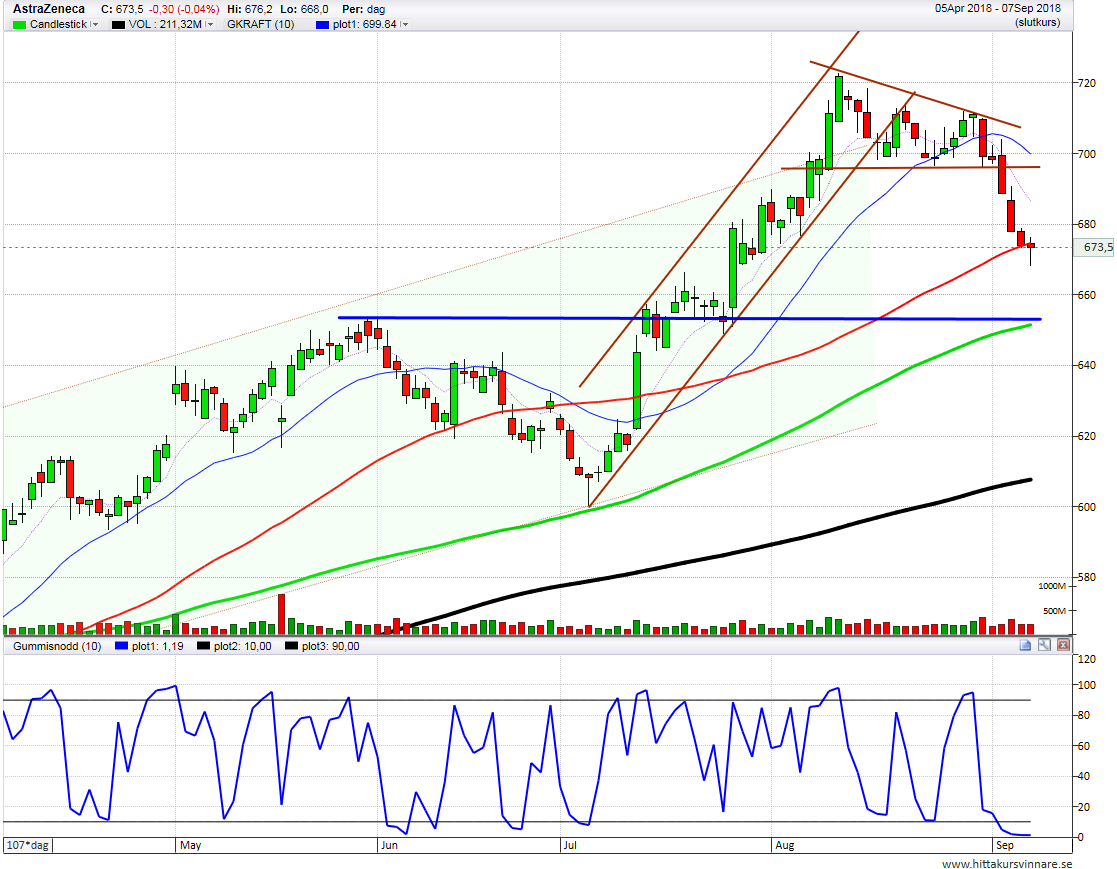The width and height of the screenshot is (1117, 869).
Task: Click the Lo: 668,0 value
Action: (305, 9)
